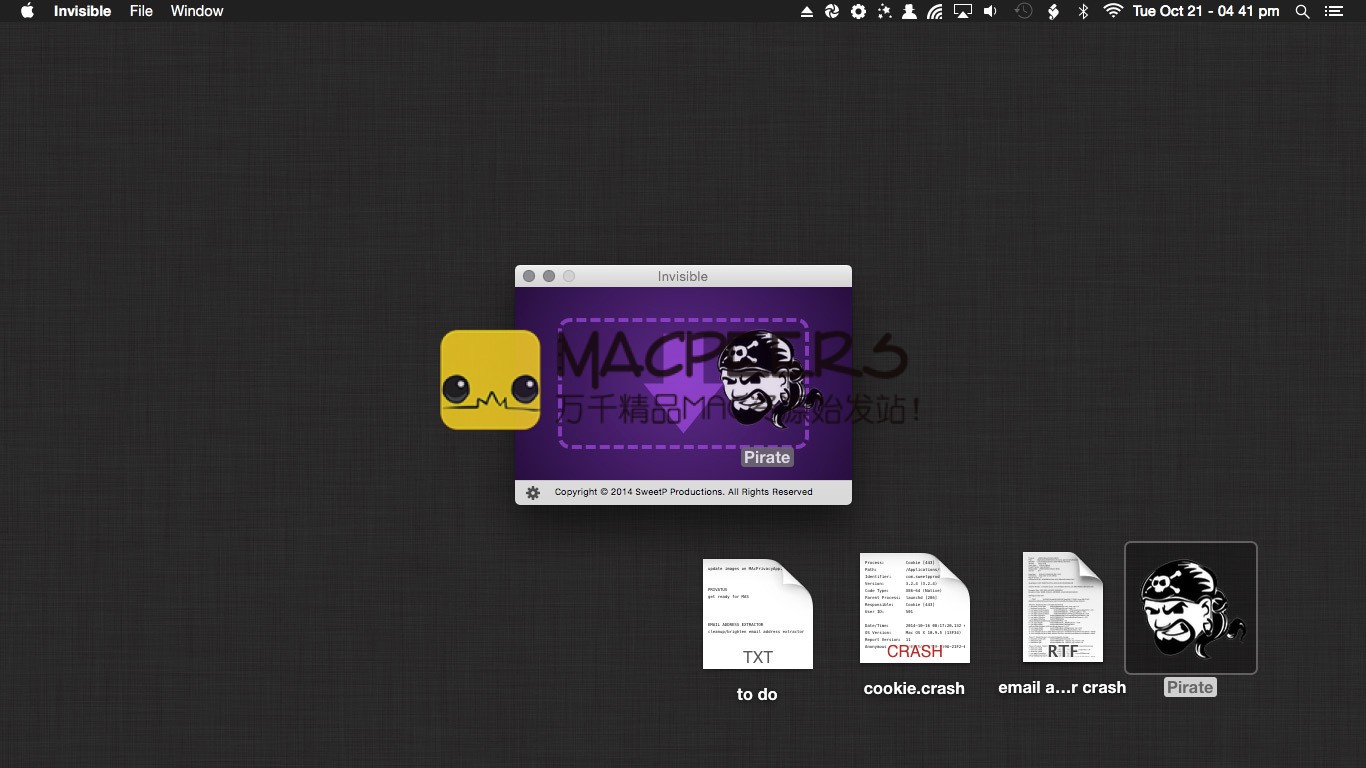1366x768 pixels.
Task: Click the pinwheel swirl menu bar icon
Action: coord(832,11)
